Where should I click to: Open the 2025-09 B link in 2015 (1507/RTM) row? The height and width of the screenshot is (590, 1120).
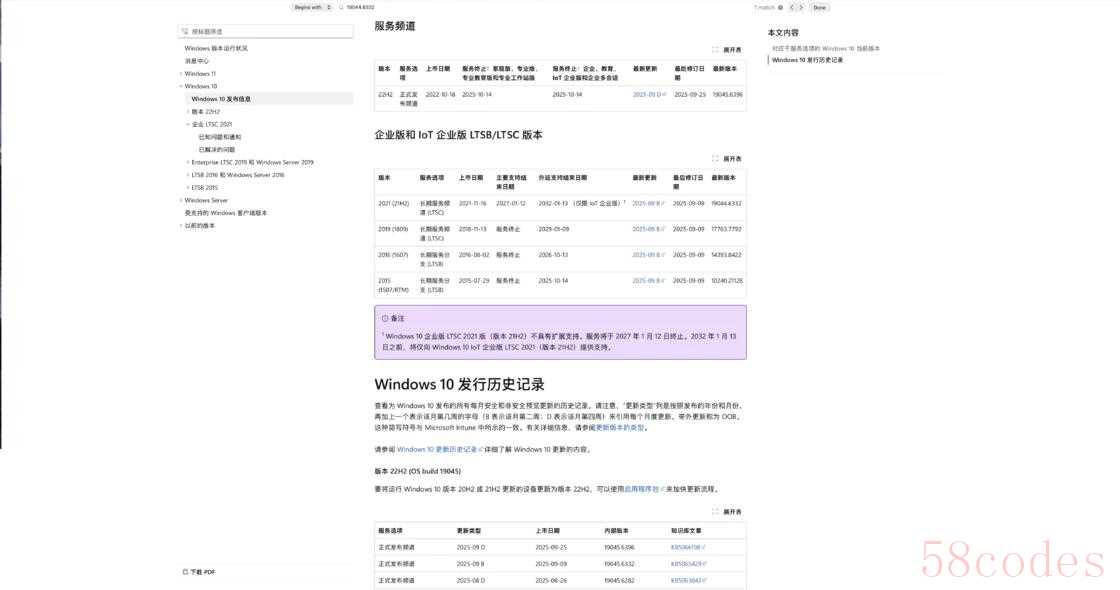(x=649, y=281)
